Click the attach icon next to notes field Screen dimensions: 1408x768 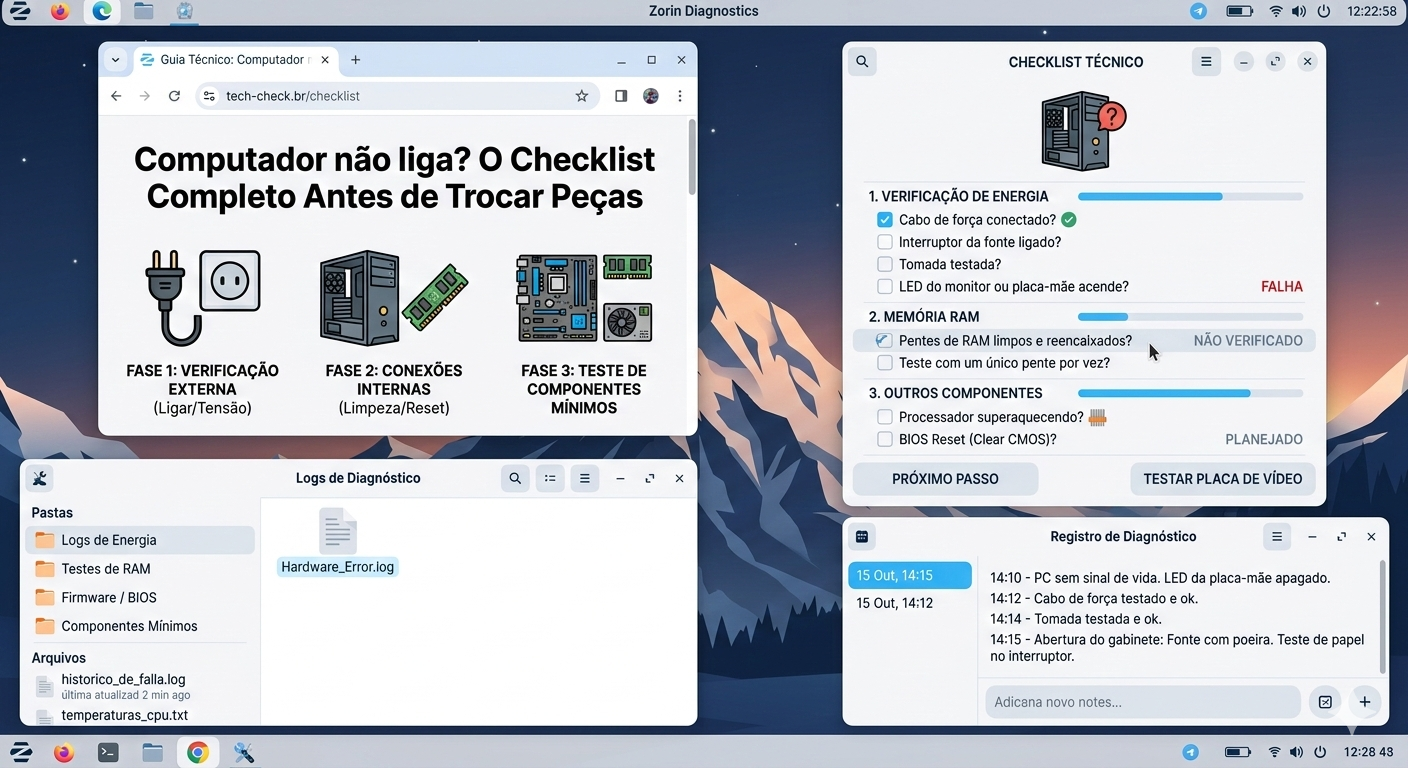1325,701
